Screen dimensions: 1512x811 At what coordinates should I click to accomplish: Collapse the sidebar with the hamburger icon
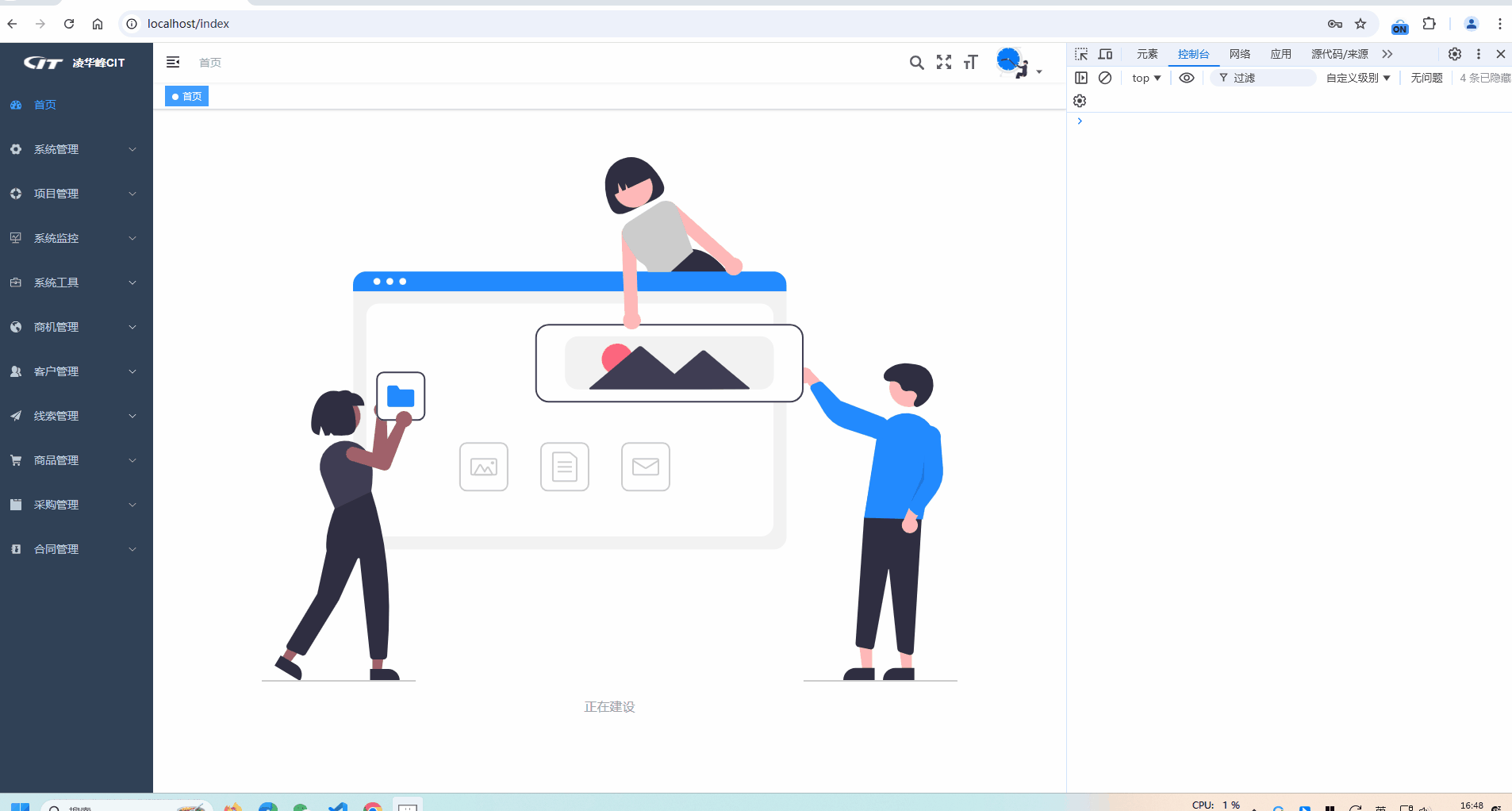pos(173,62)
